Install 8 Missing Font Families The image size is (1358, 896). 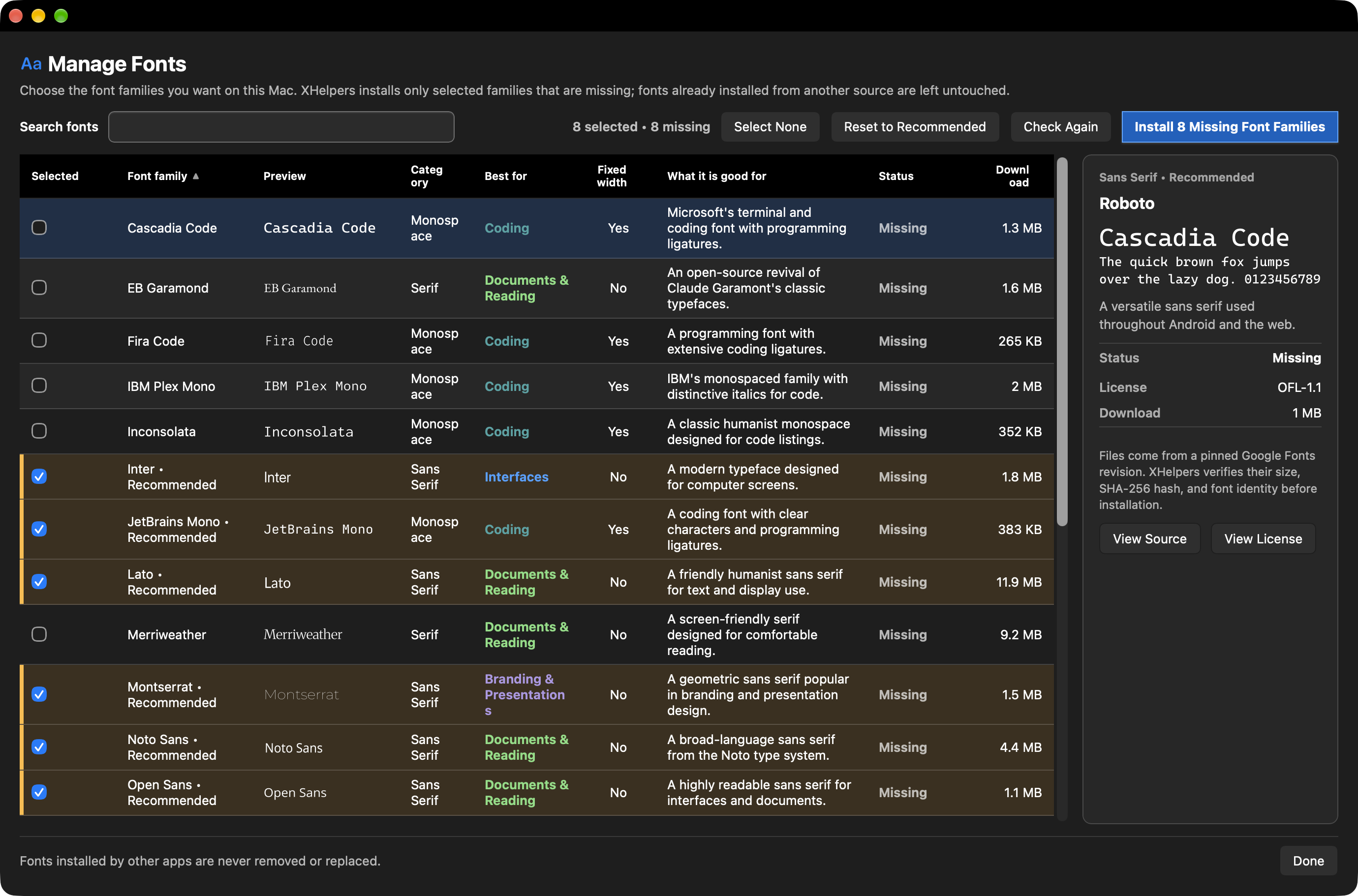point(1230,127)
